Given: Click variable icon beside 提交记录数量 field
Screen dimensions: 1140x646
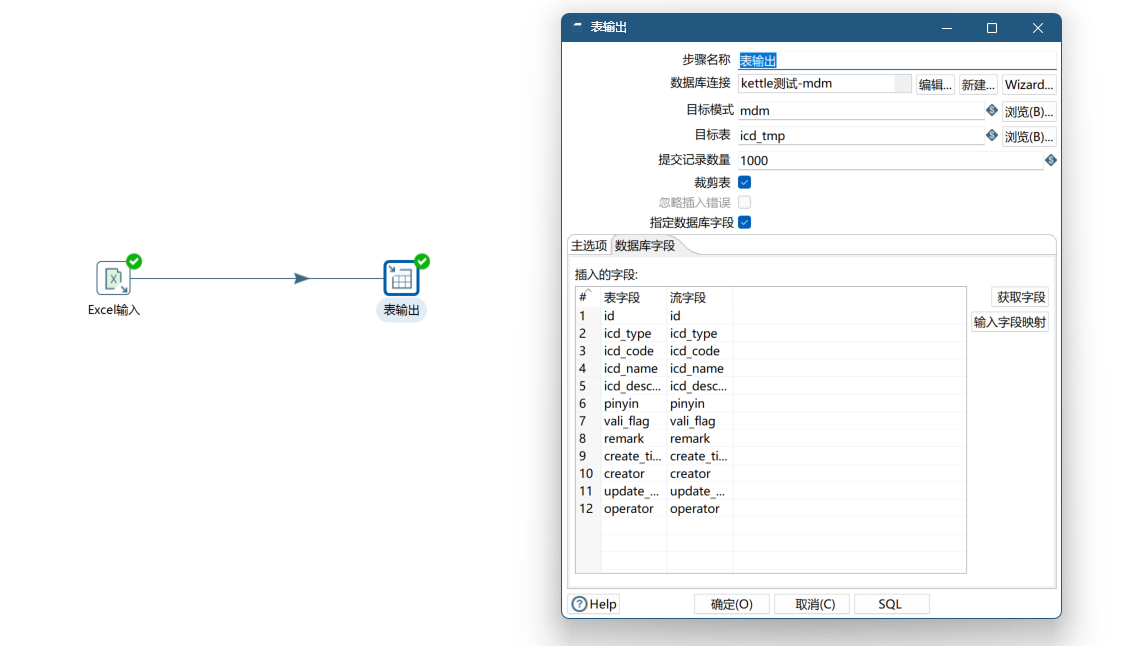Looking at the screenshot, I should coord(1051,160).
